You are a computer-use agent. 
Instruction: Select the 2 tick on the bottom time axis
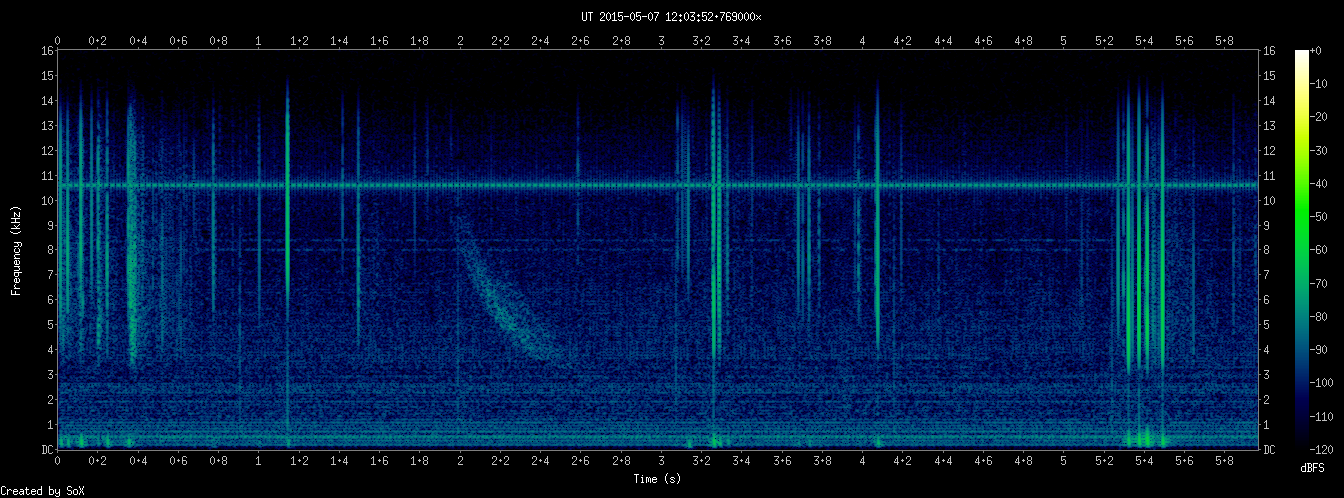tap(460, 461)
